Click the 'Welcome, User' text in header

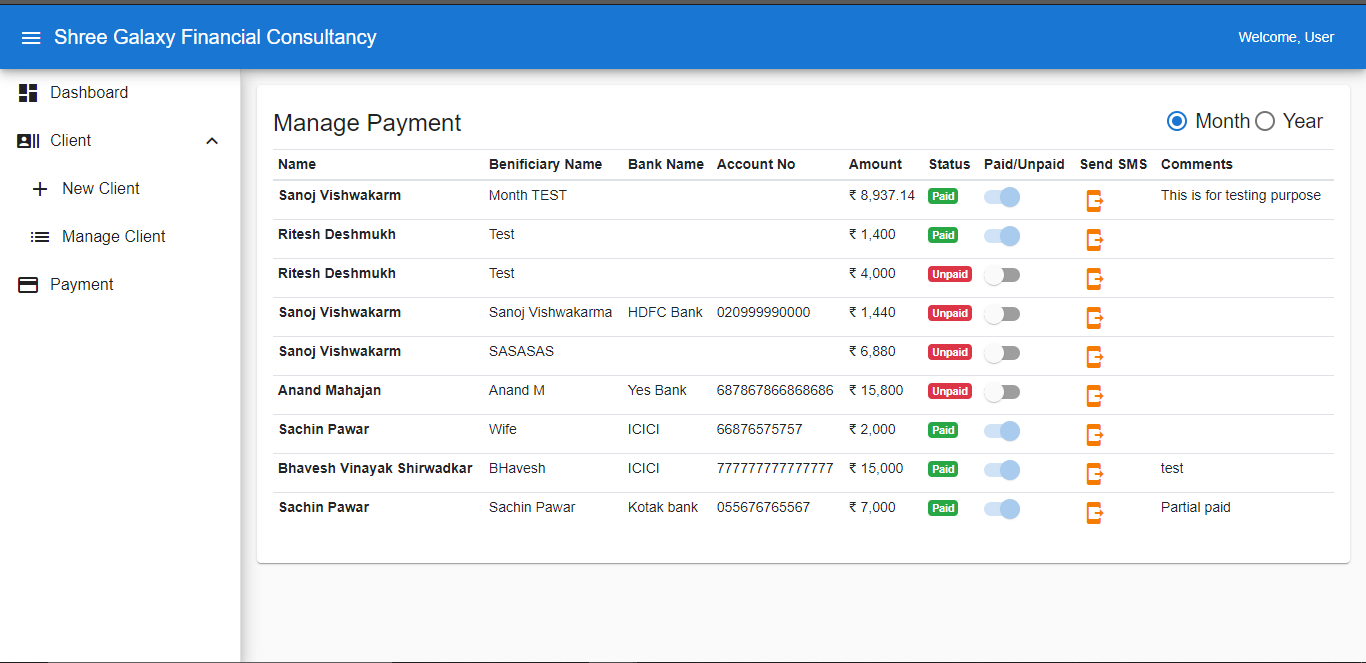[x=1286, y=36]
